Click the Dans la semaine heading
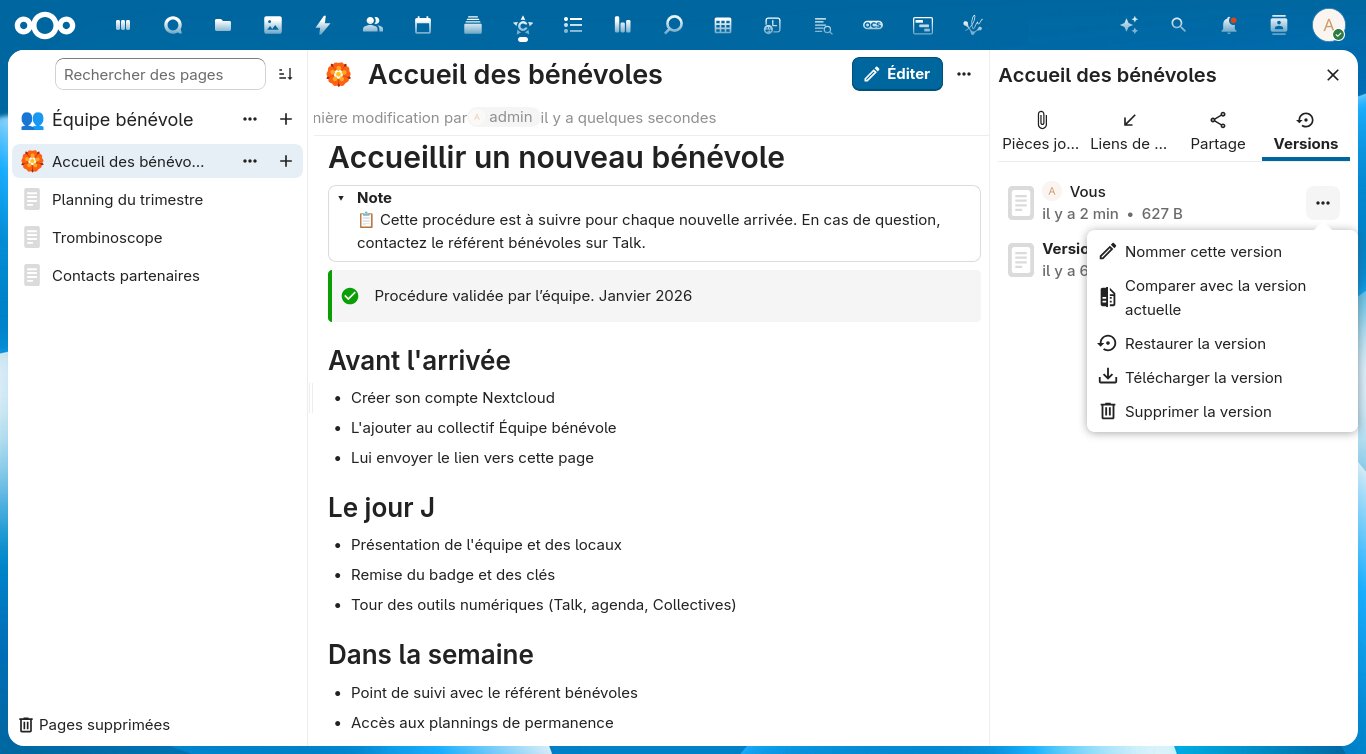This screenshot has height=754, width=1366. (x=430, y=654)
